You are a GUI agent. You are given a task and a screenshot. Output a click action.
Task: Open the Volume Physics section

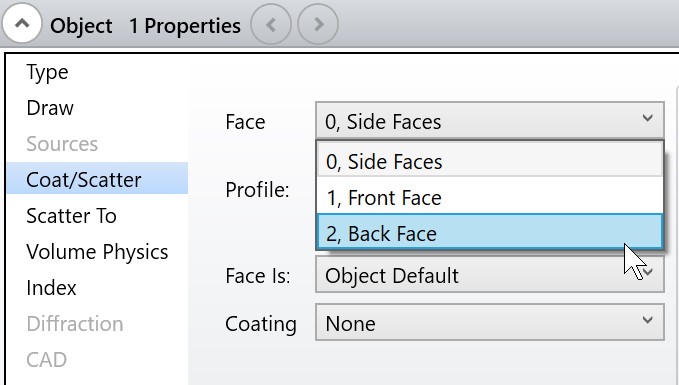97,252
